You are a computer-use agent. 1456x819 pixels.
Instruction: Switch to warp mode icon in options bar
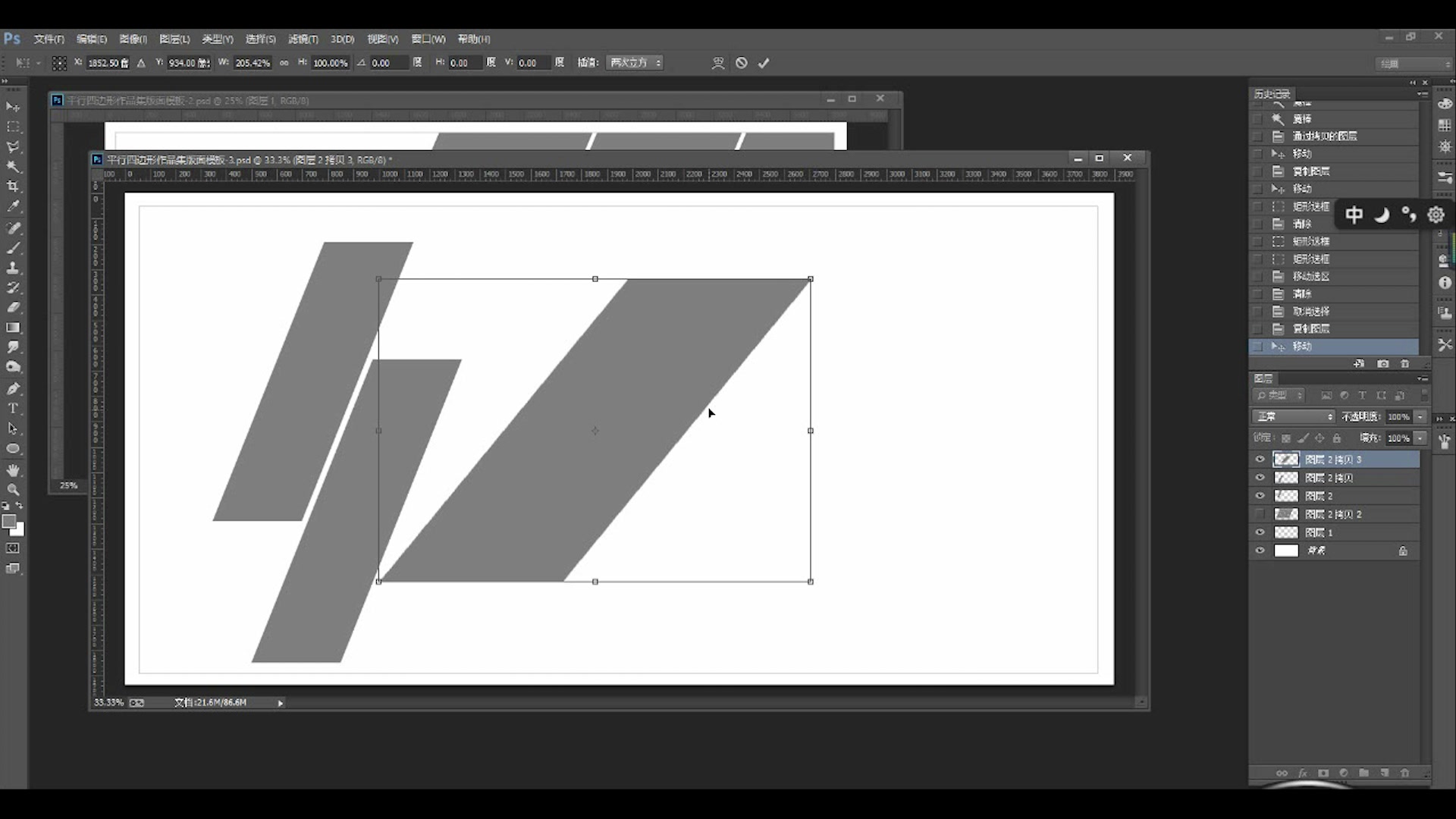point(717,63)
